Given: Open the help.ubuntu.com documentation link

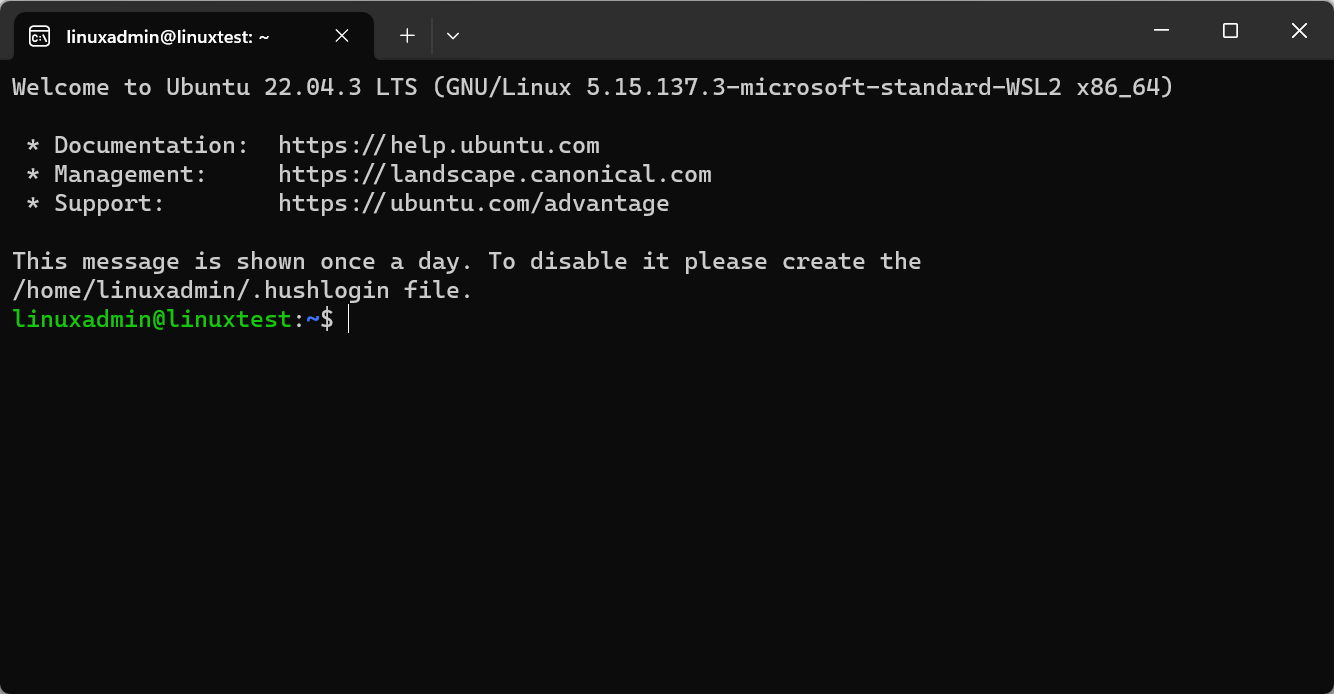Looking at the screenshot, I should (439, 146).
